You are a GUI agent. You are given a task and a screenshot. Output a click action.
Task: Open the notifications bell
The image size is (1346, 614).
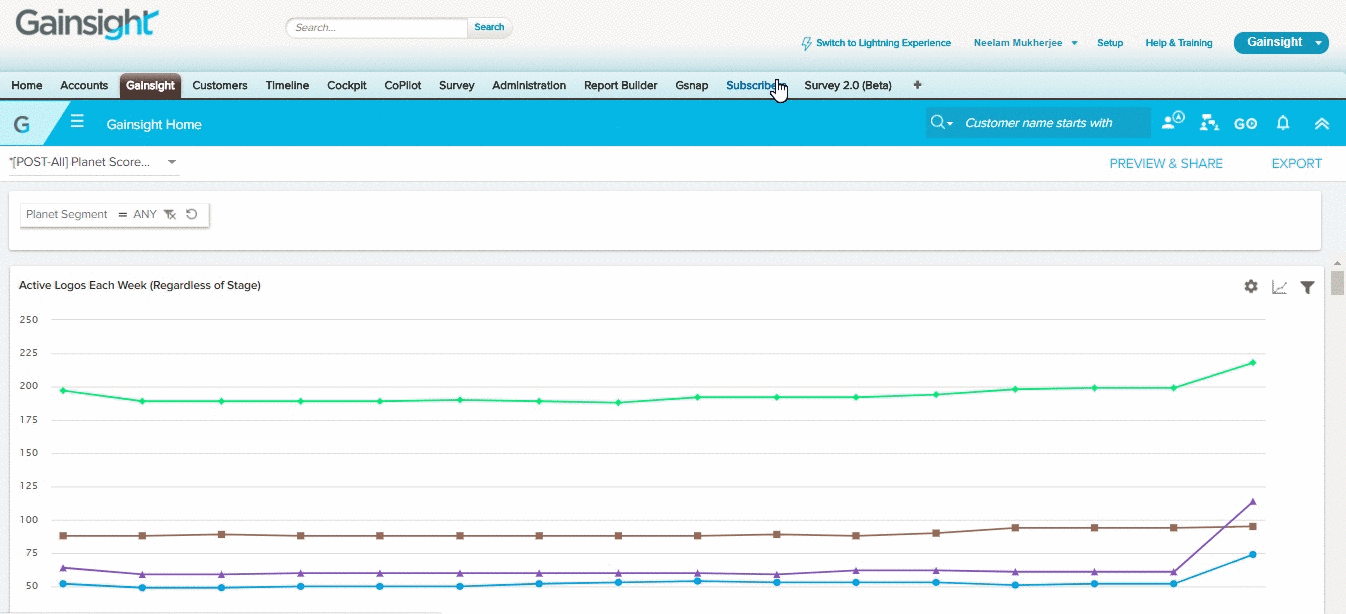(1283, 123)
